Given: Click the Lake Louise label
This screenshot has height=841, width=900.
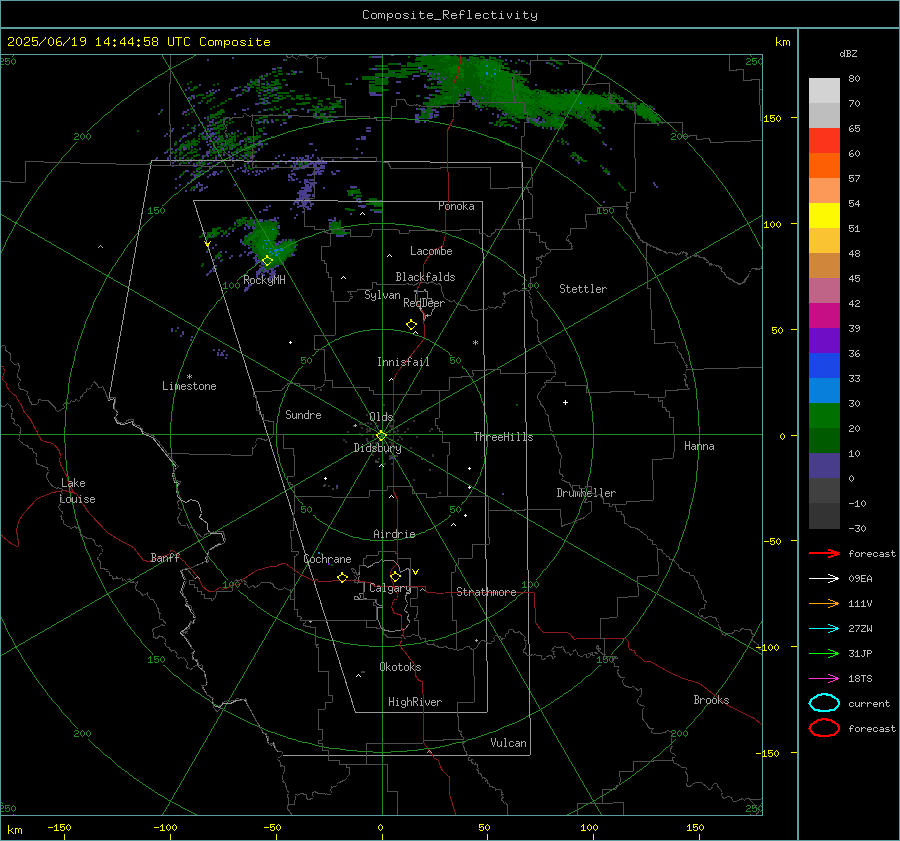Looking at the screenshot, I should pos(77,491).
